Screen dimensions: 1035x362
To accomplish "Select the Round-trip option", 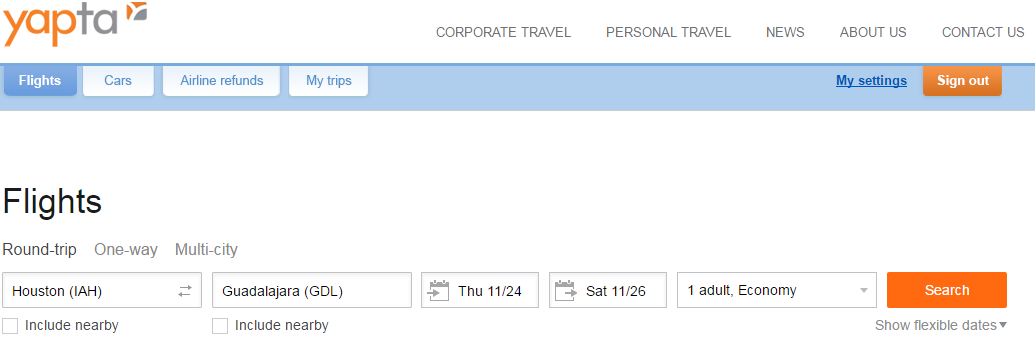I will (40, 250).
